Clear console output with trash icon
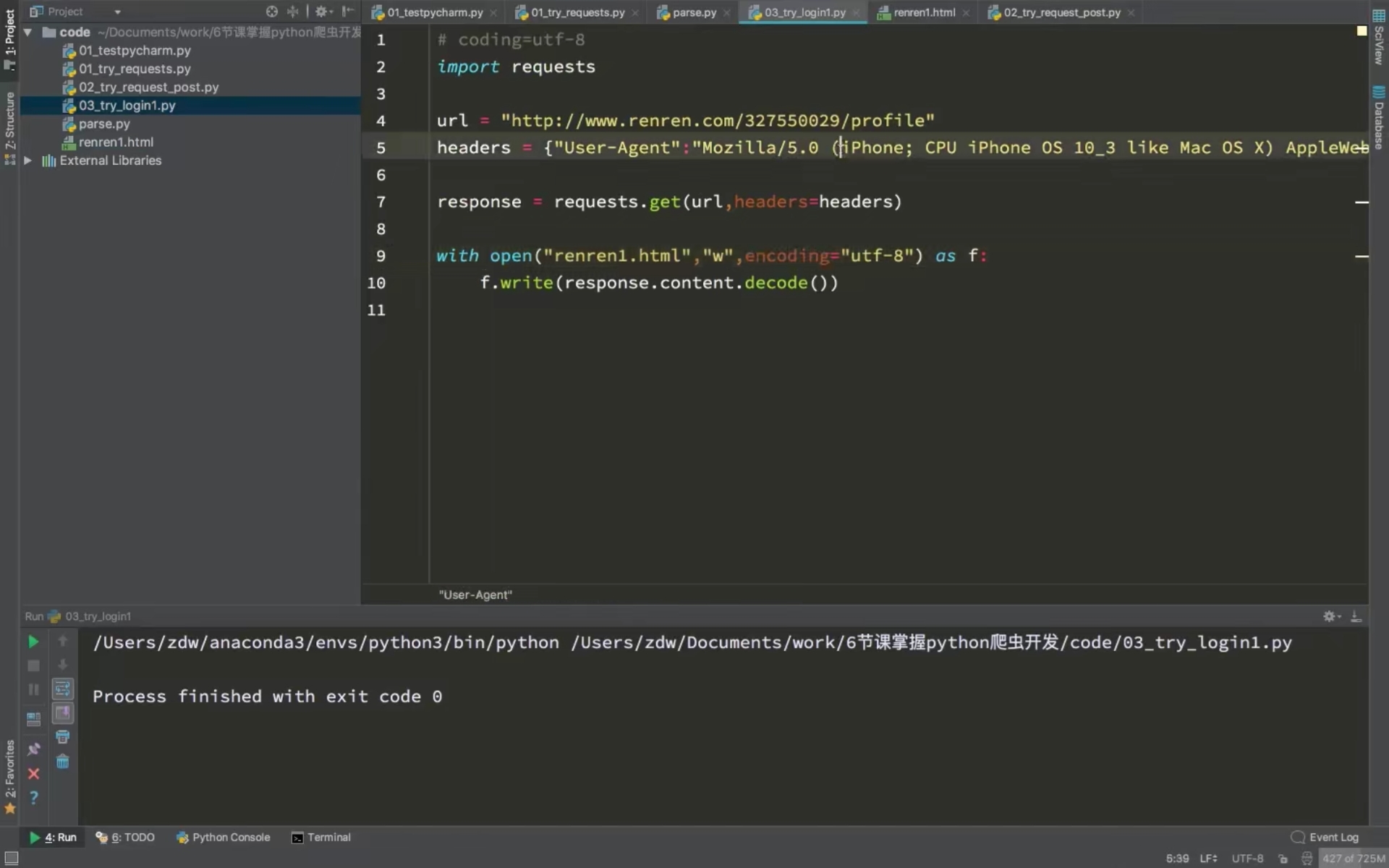This screenshot has width=1389, height=868. pos(63,762)
